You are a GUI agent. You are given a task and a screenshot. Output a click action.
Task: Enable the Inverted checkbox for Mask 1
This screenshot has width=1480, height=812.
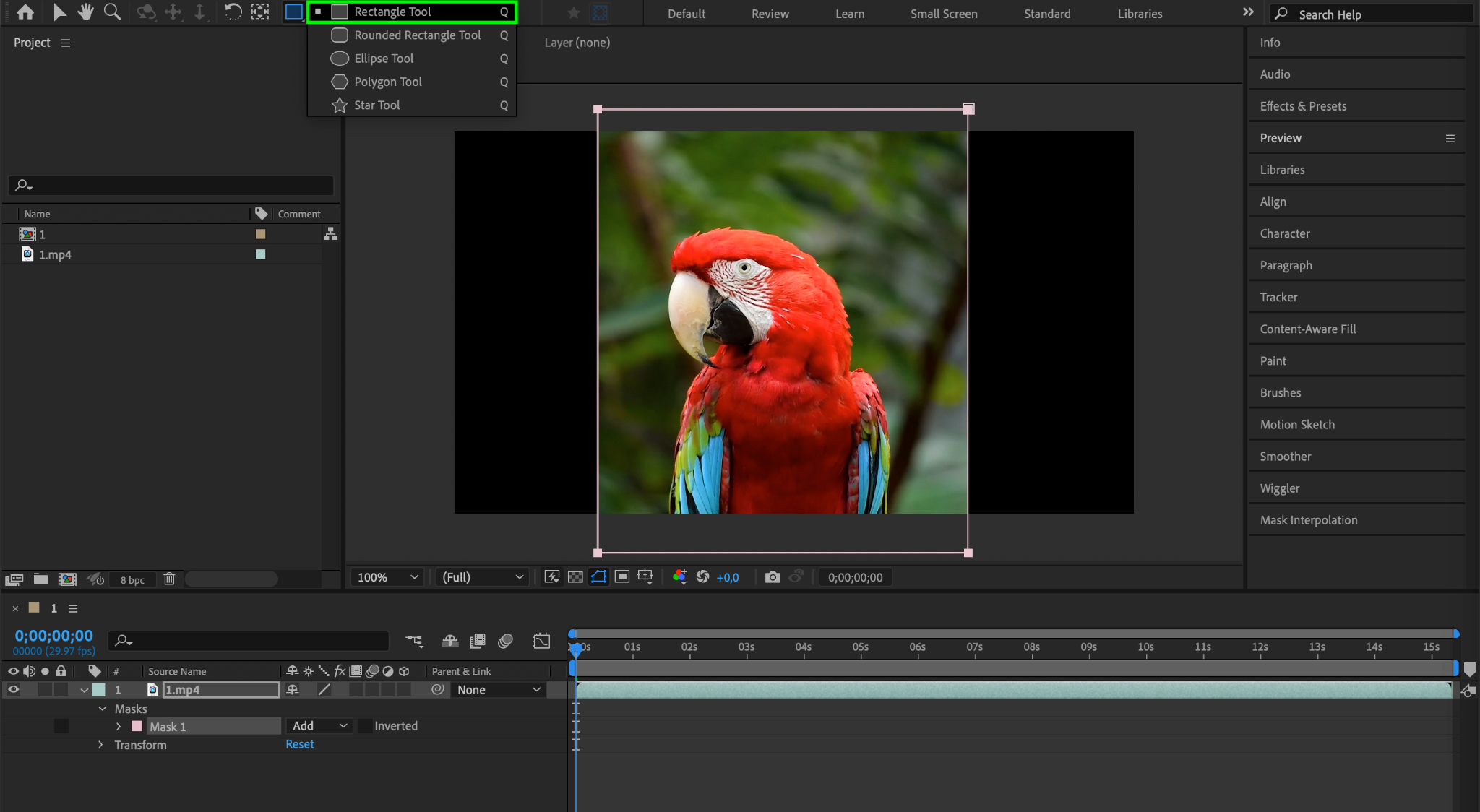(366, 726)
